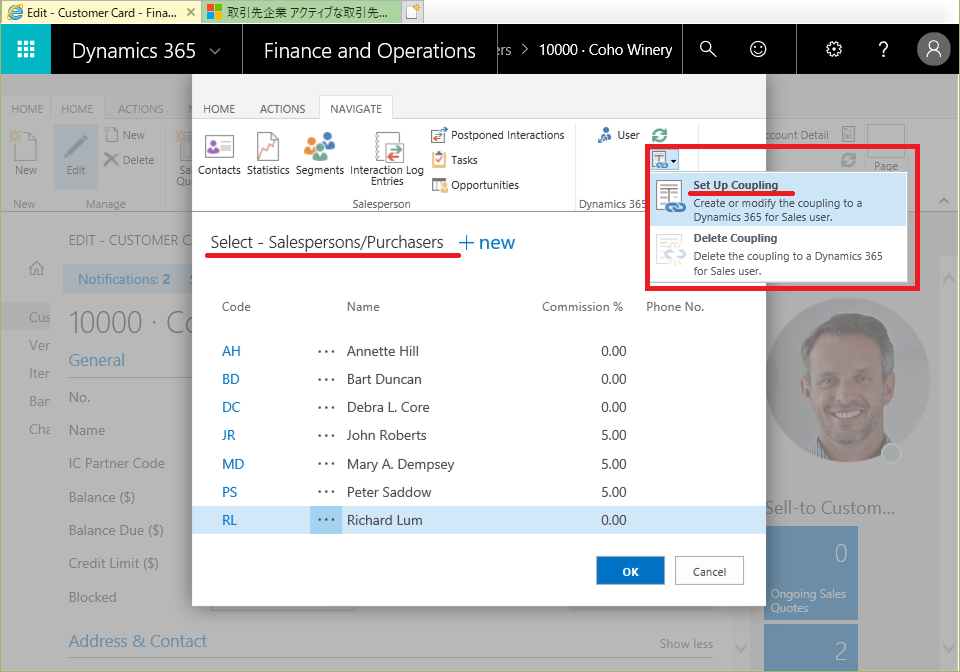The height and width of the screenshot is (672, 960).
Task: Open ellipsis menu for Debra L. Core
Action: pyautogui.click(x=326, y=408)
